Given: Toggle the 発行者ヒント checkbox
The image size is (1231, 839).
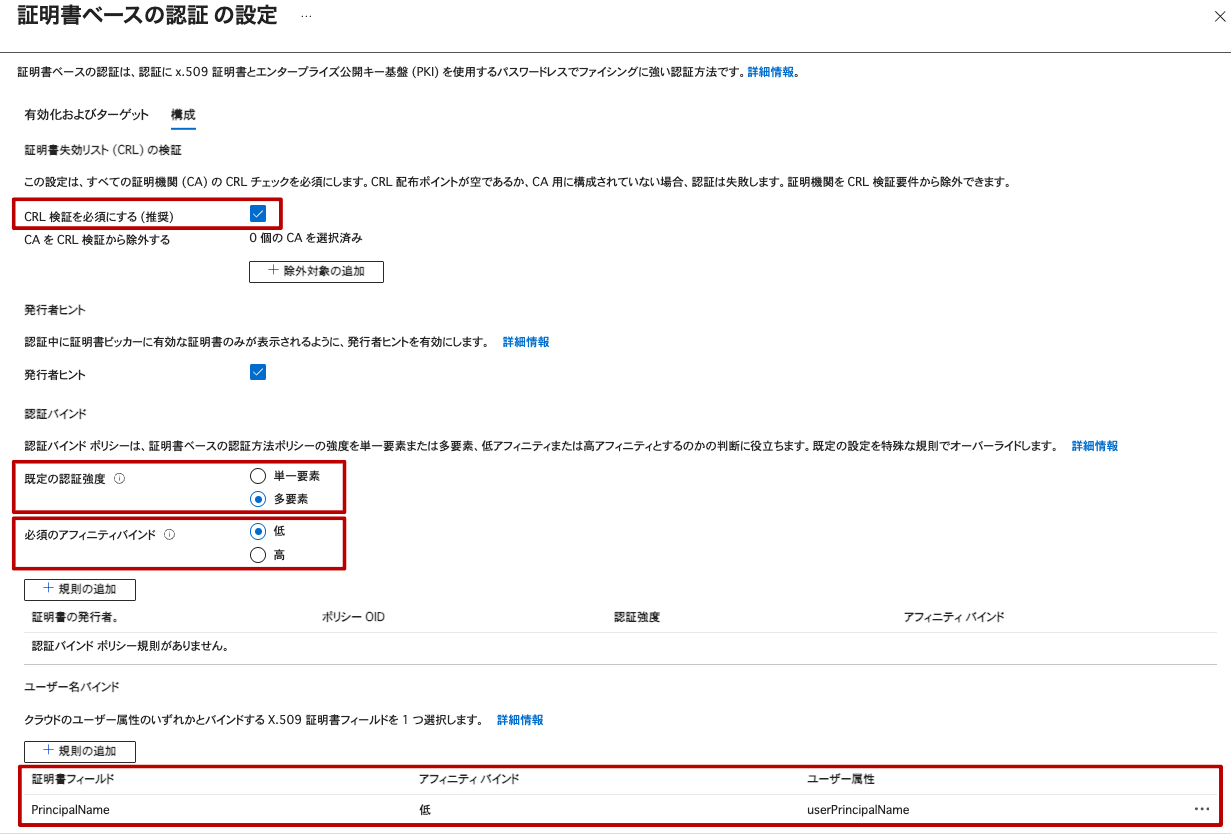Looking at the screenshot, I should point(258,373).
